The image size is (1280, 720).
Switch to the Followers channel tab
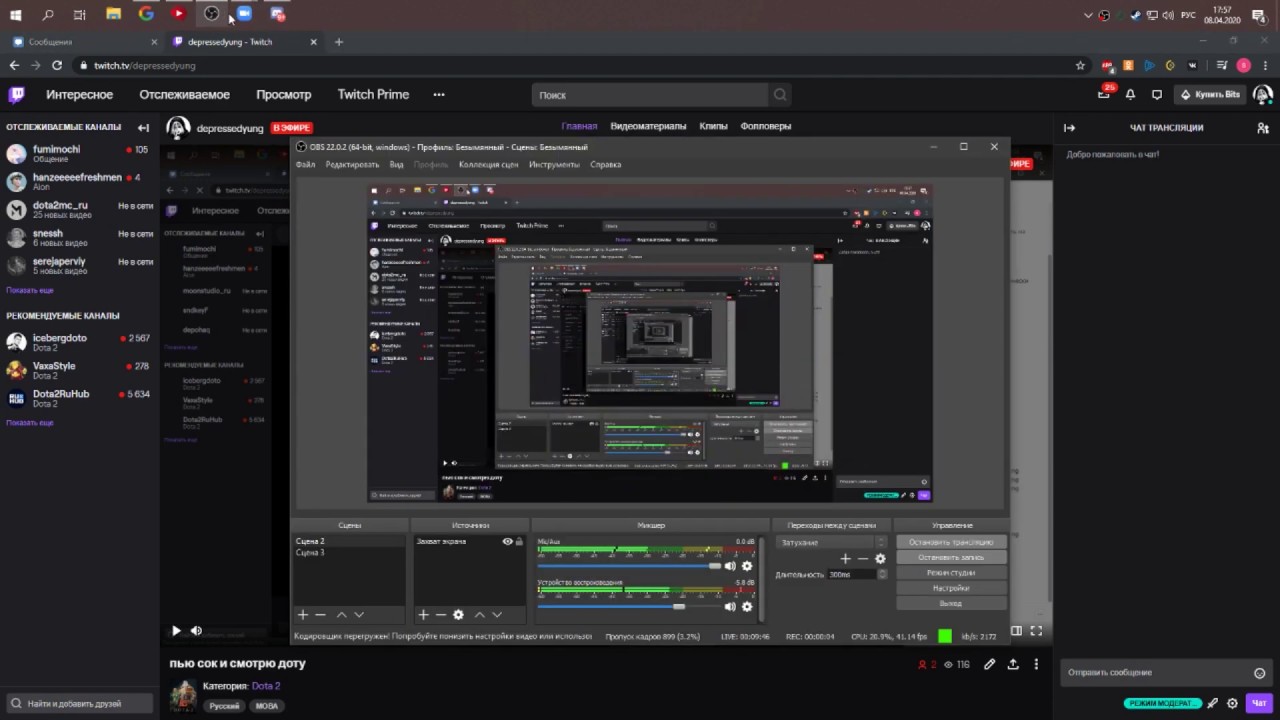tap(765, 127)
